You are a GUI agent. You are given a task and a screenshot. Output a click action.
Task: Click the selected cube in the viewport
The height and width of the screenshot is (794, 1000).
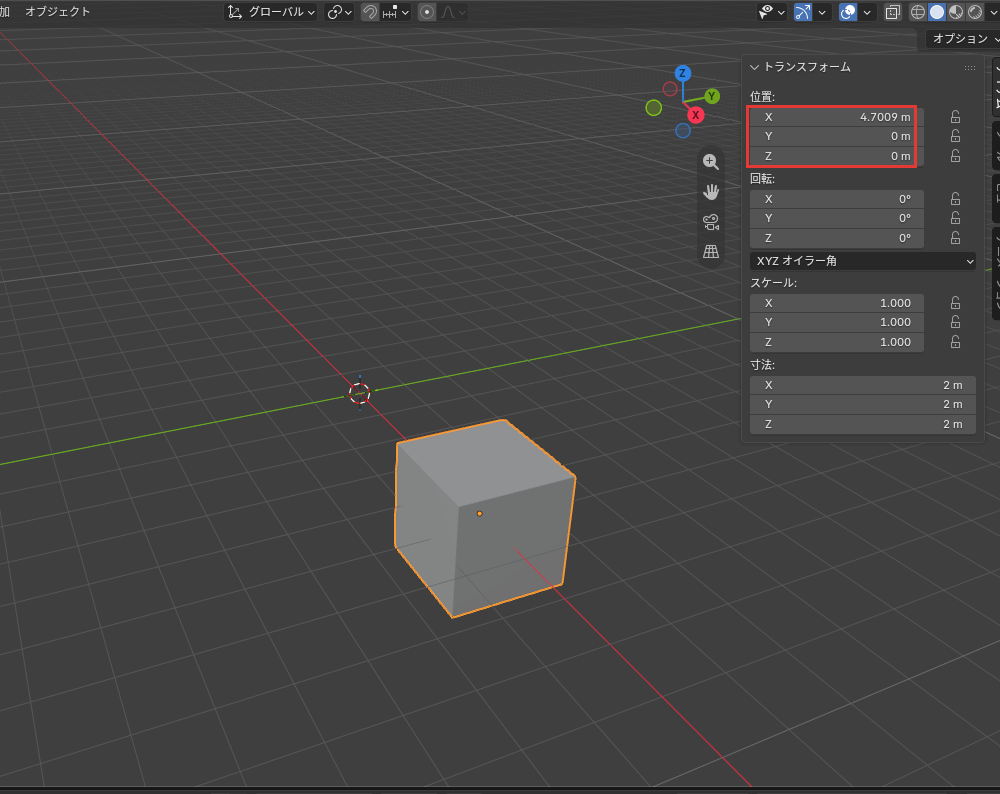pos(485,518)
